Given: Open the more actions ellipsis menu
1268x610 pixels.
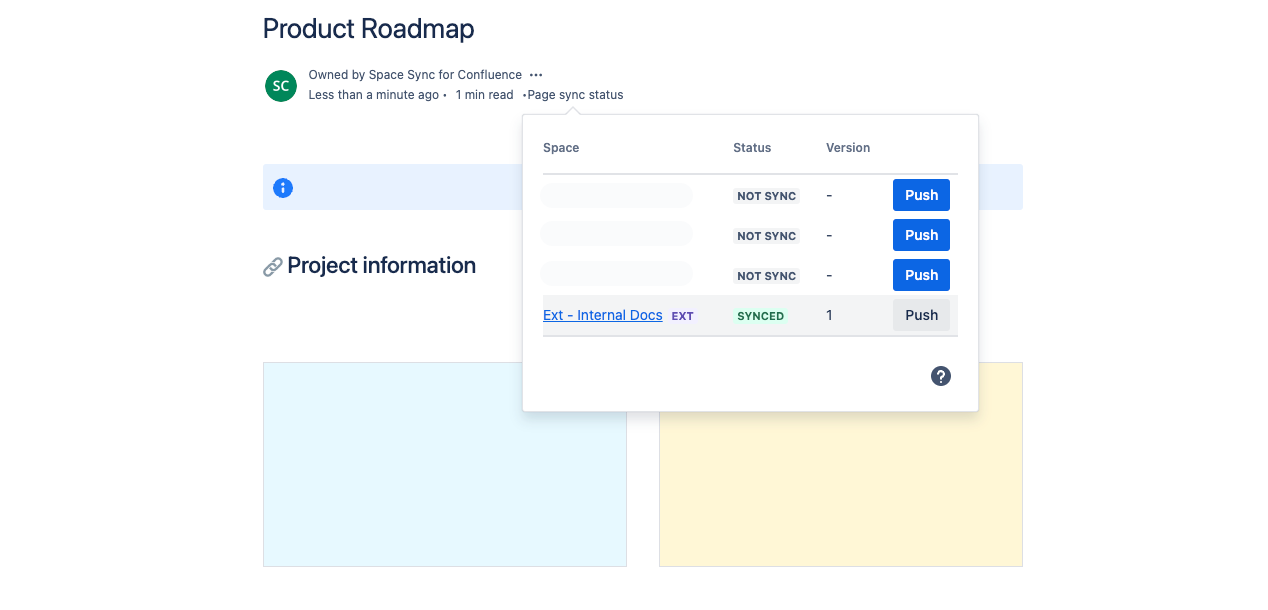Looking at the screenshot, I should pos(536,75).
